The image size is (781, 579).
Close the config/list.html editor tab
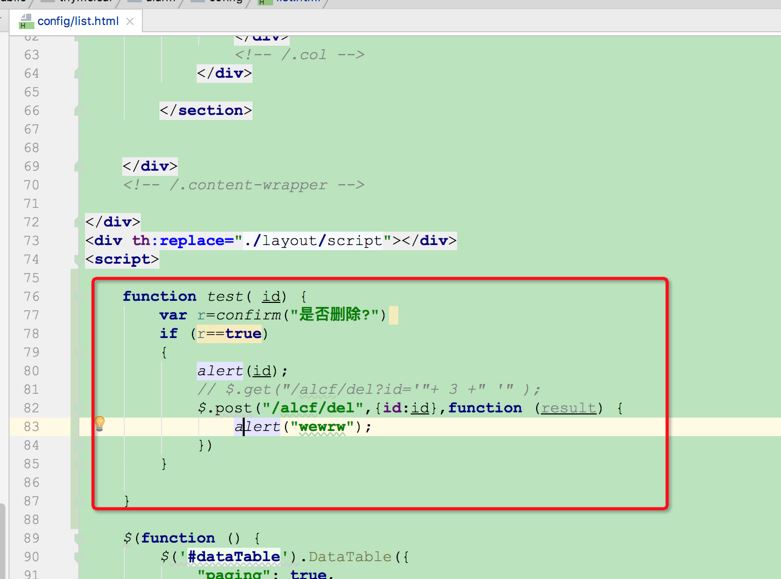(x=130, y=21)
